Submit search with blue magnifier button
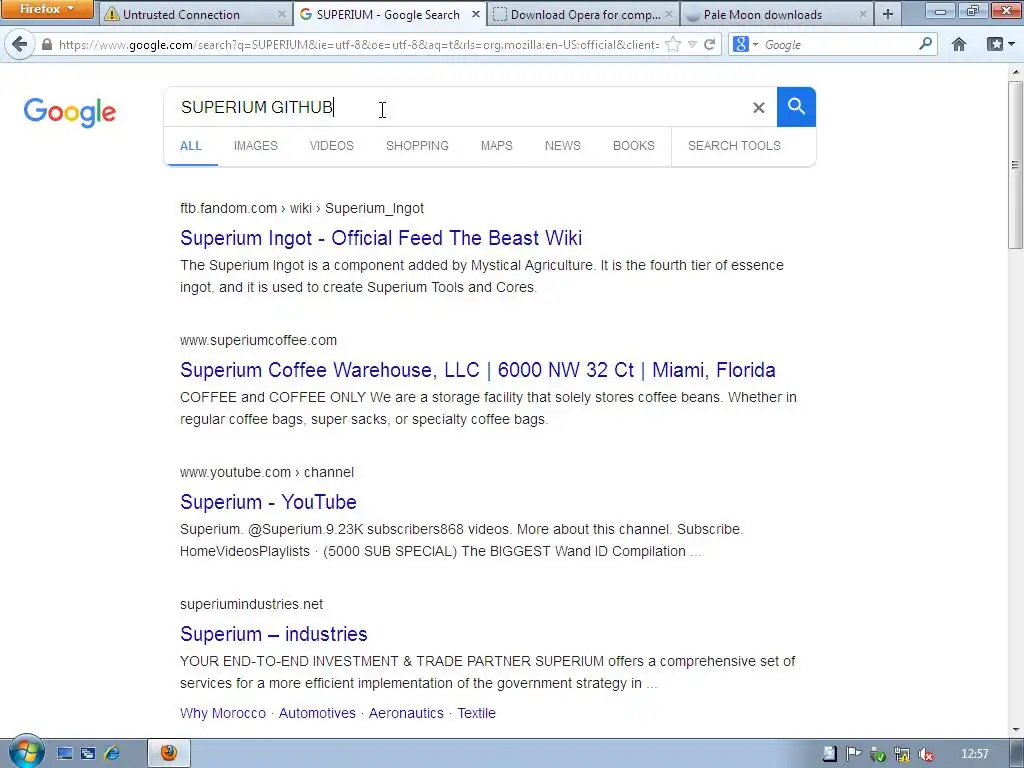The width and height of the screenshot is (1024, 768). click(796, 106)
